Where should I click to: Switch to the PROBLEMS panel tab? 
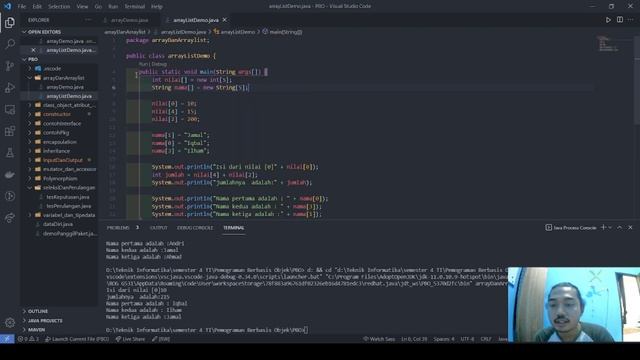click(118, 227)
